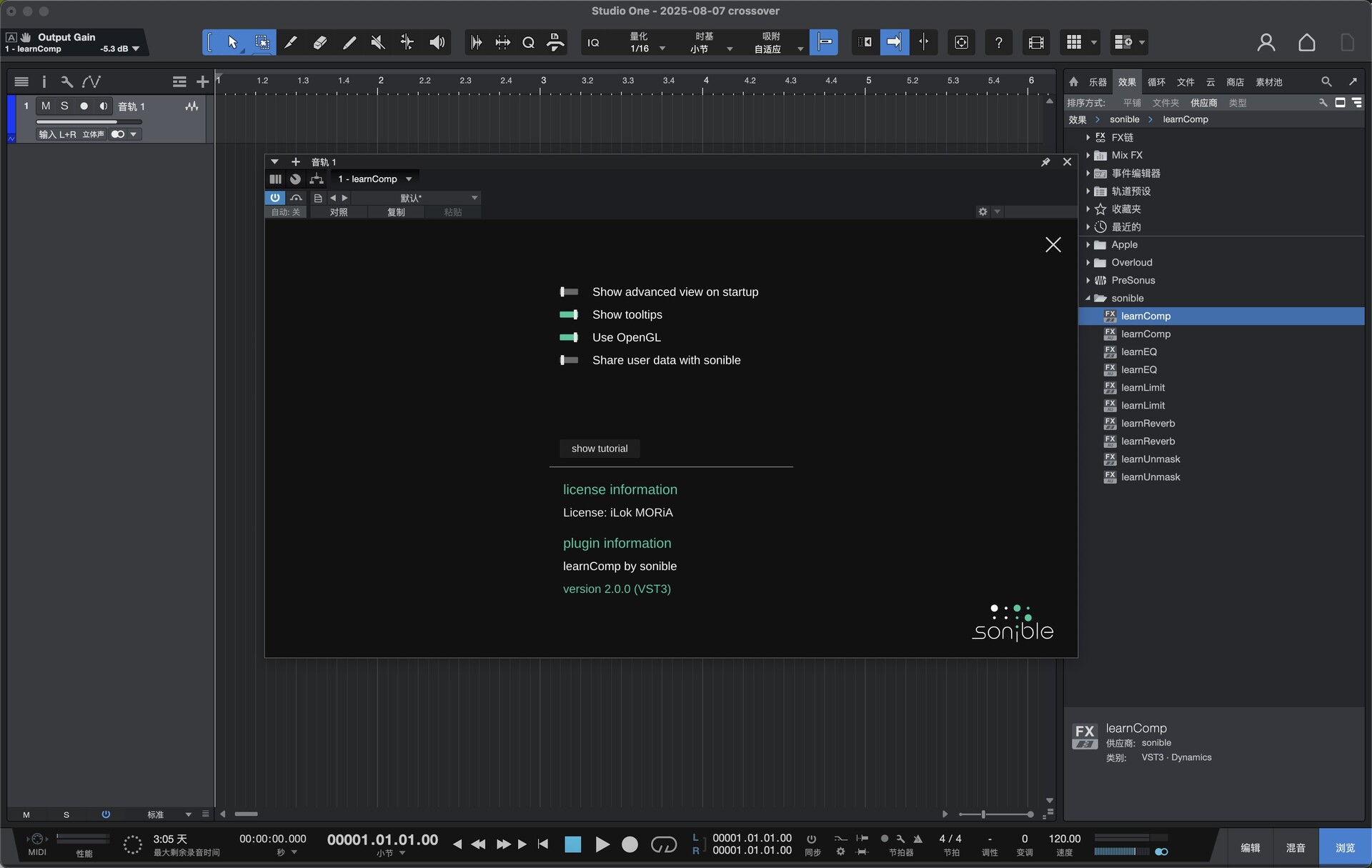The width and height of the screenshot is (1372, 868).
Task: Toggle Use OpenGL switch
Action: (x=569, y=337)
